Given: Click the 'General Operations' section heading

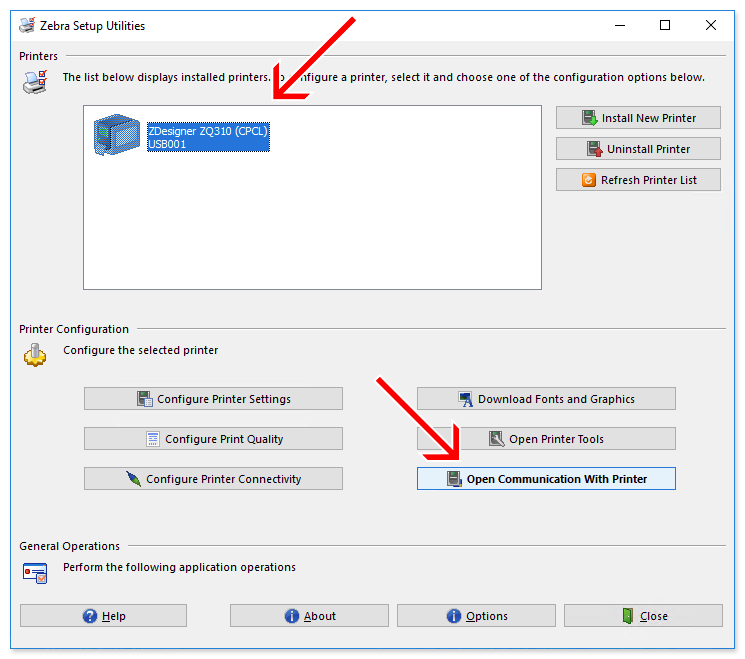Looking at the screenshot, I should coord(69,546).
